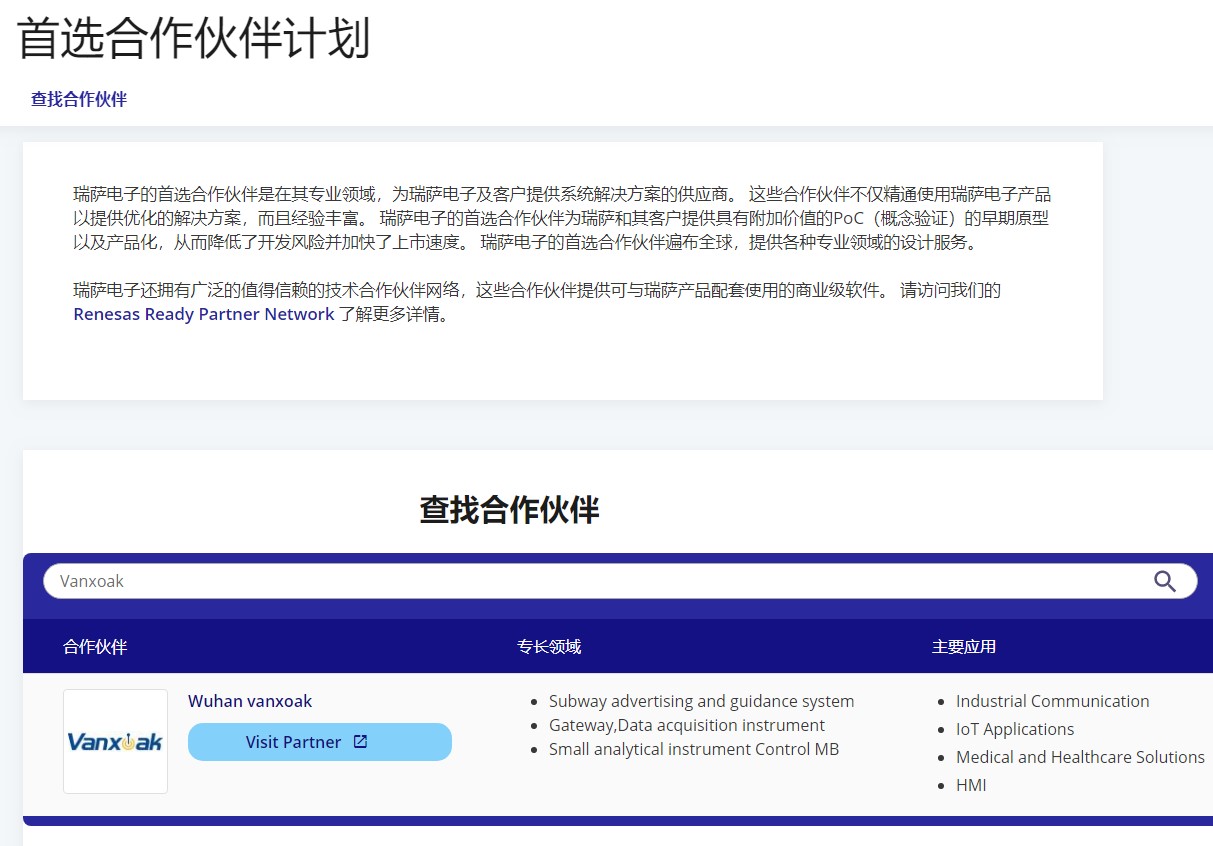Image resolution: width=1213 pixels, height=846 pixels.
Task: Open the Wuhan vanxoak partner link
Action: (250, 701)
